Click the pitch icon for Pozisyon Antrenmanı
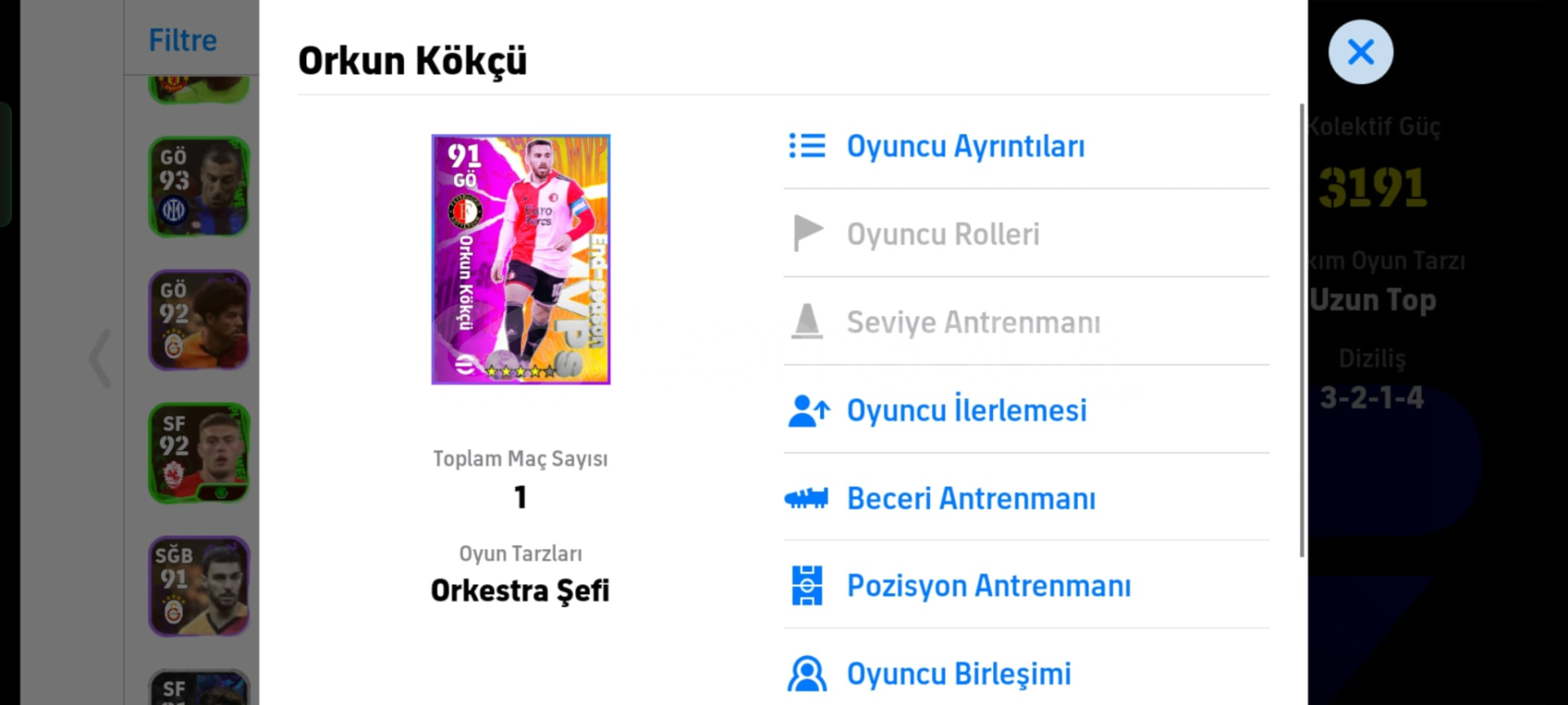Viewport: 1568px width, 705px height. [x=807, y=586]
